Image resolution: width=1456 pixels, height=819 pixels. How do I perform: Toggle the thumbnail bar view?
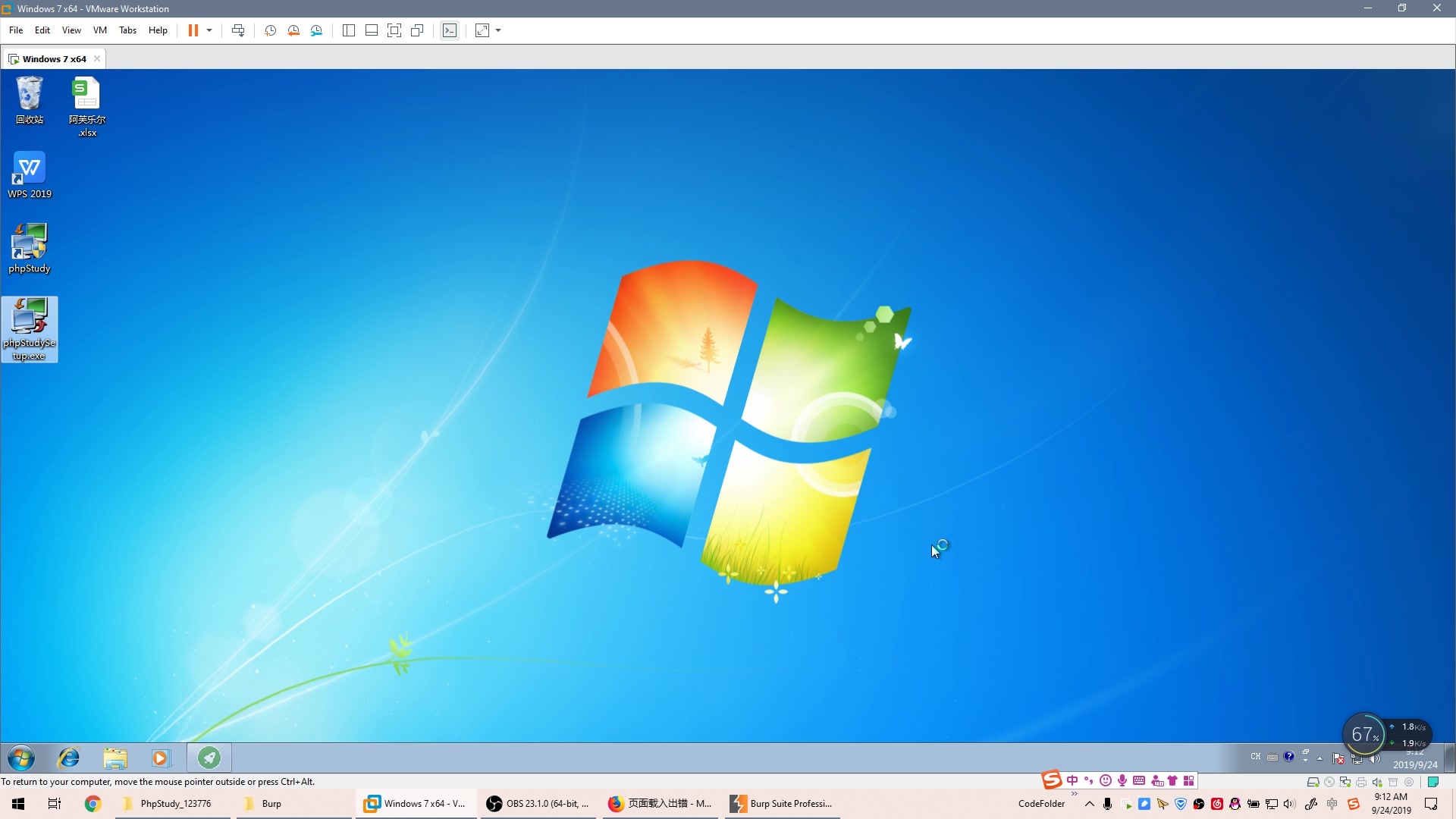372,30
